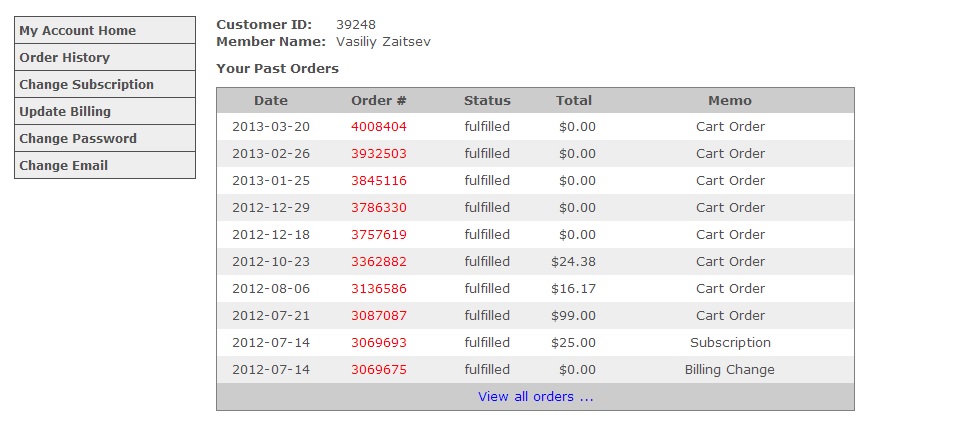The image size is (958, 426).
Task: Go to Order History
Action: [x=64, y=58]
